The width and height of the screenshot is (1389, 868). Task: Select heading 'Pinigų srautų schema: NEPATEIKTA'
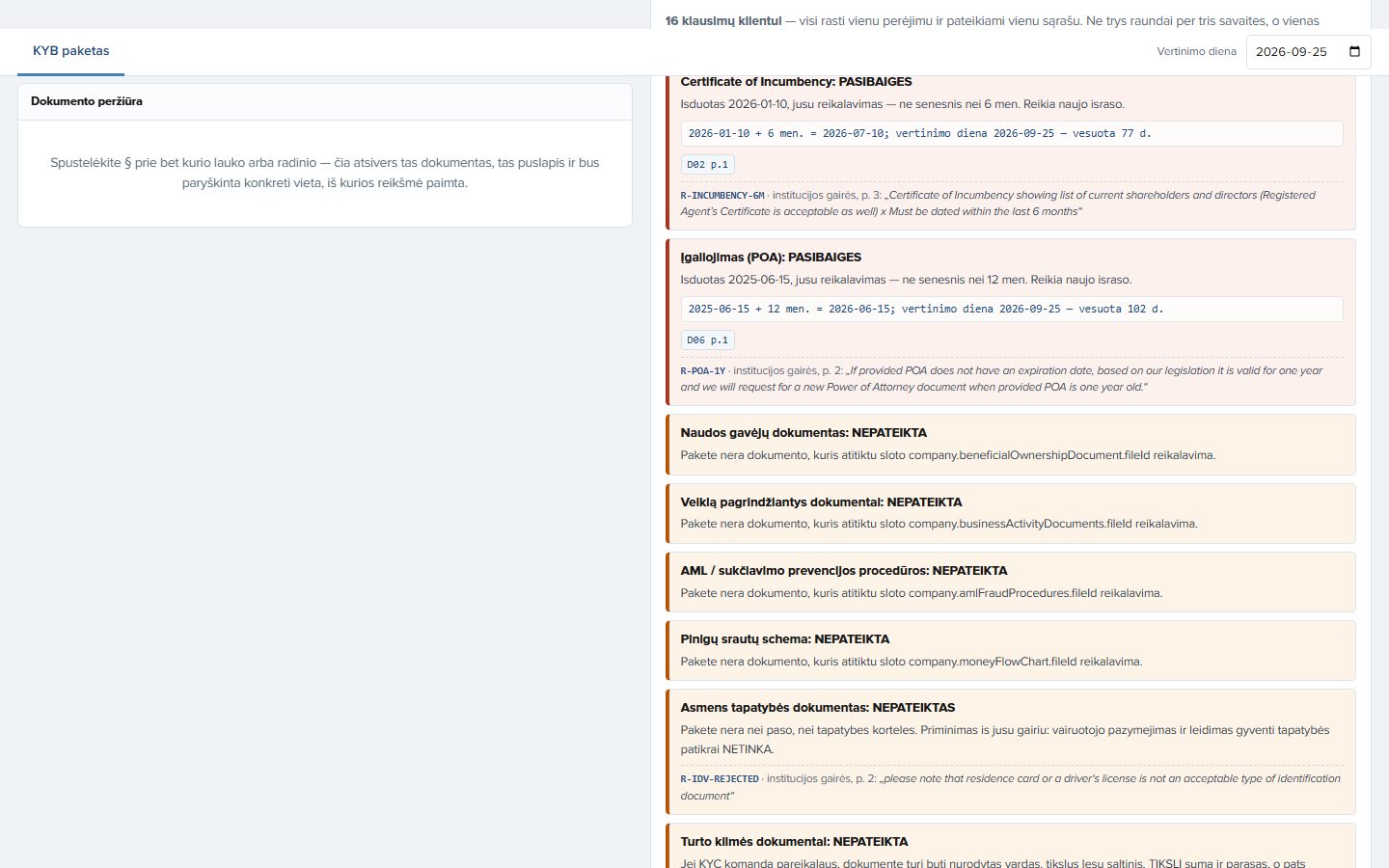(x=785, y=639)
